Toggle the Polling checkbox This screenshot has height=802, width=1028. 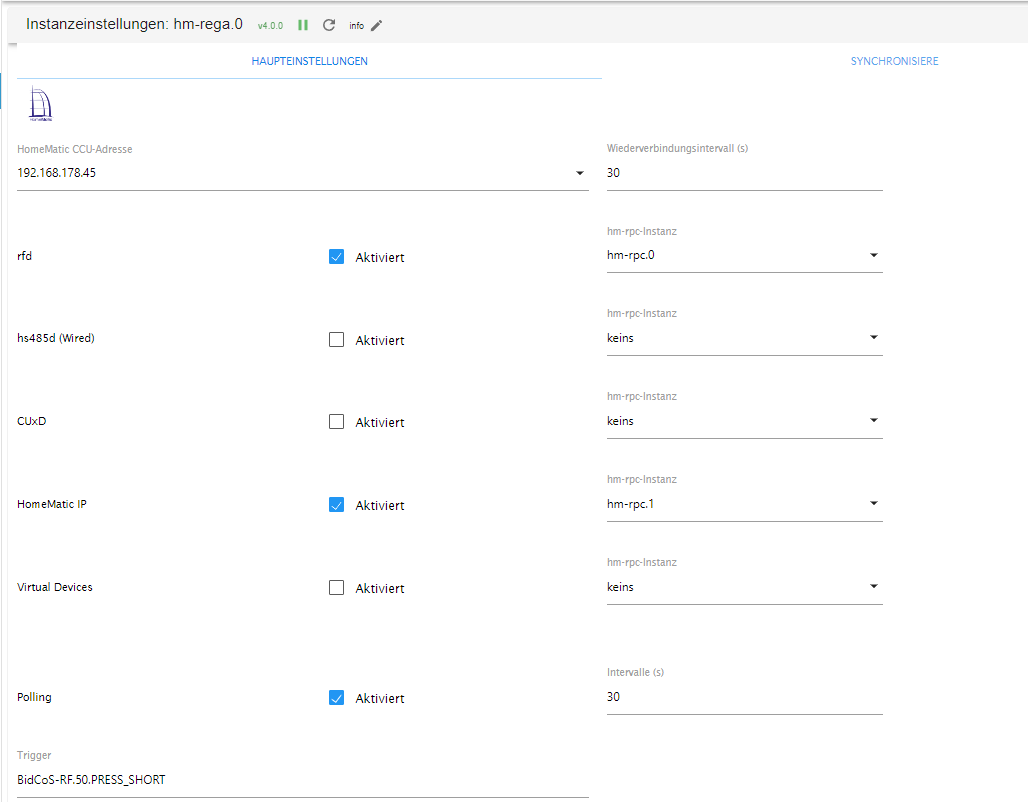tap(337, 698)
